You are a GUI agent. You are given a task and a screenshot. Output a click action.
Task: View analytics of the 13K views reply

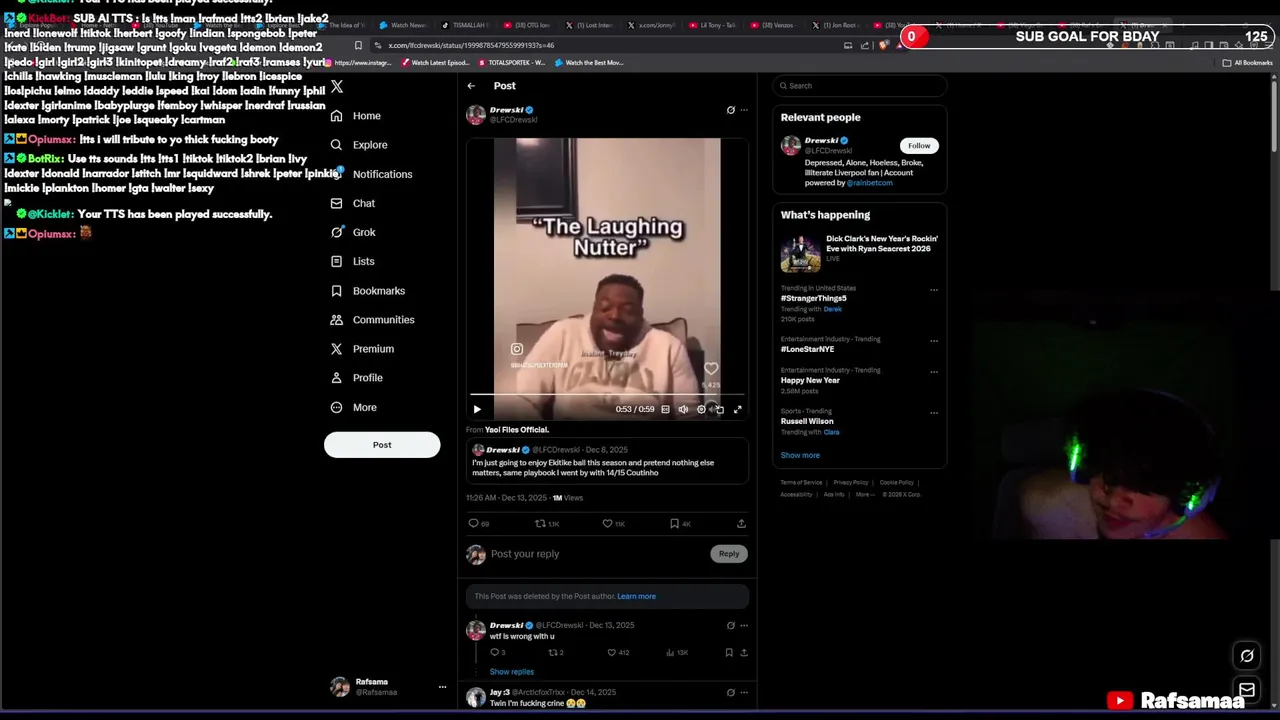(x=678, y=653)
